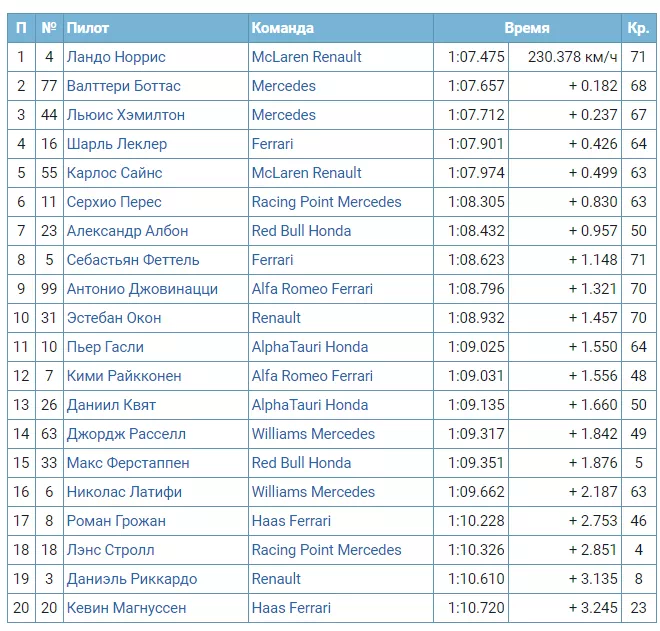Select gap value + 1.550
The height and width of the screenshot is (631, 660).
593,347
